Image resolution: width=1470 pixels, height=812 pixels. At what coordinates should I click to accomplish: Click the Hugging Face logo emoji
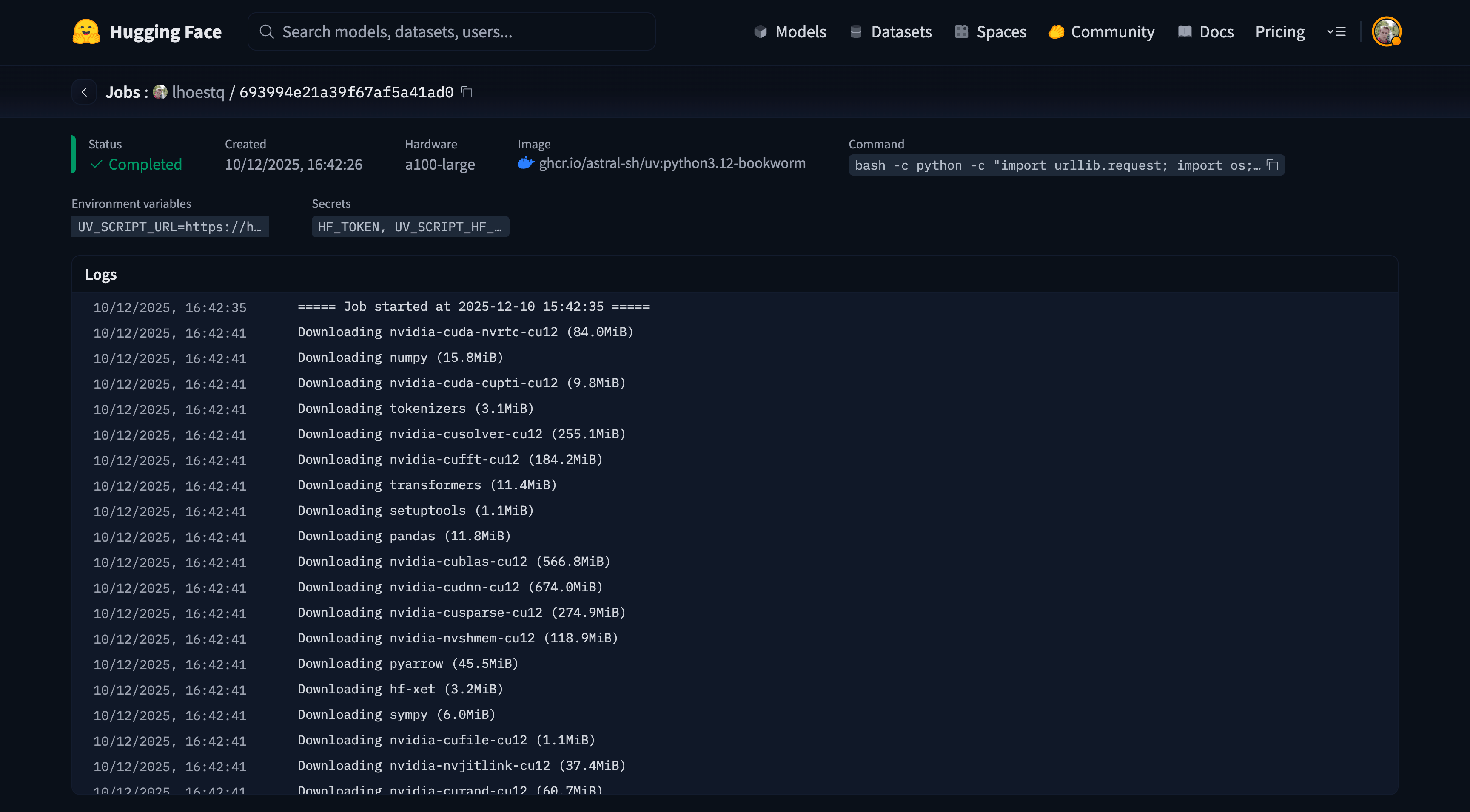[x=86, y=32]
